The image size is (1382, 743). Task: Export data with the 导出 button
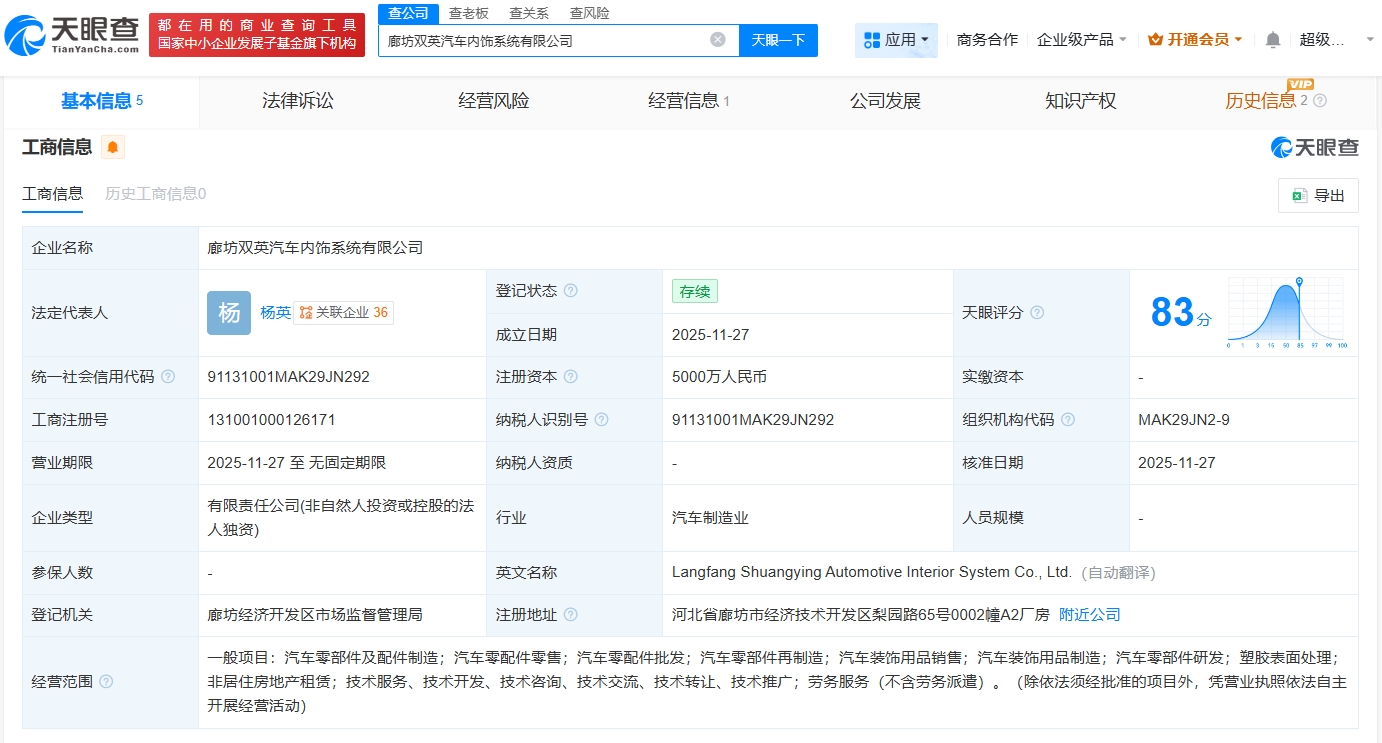tap(1318, 195)
